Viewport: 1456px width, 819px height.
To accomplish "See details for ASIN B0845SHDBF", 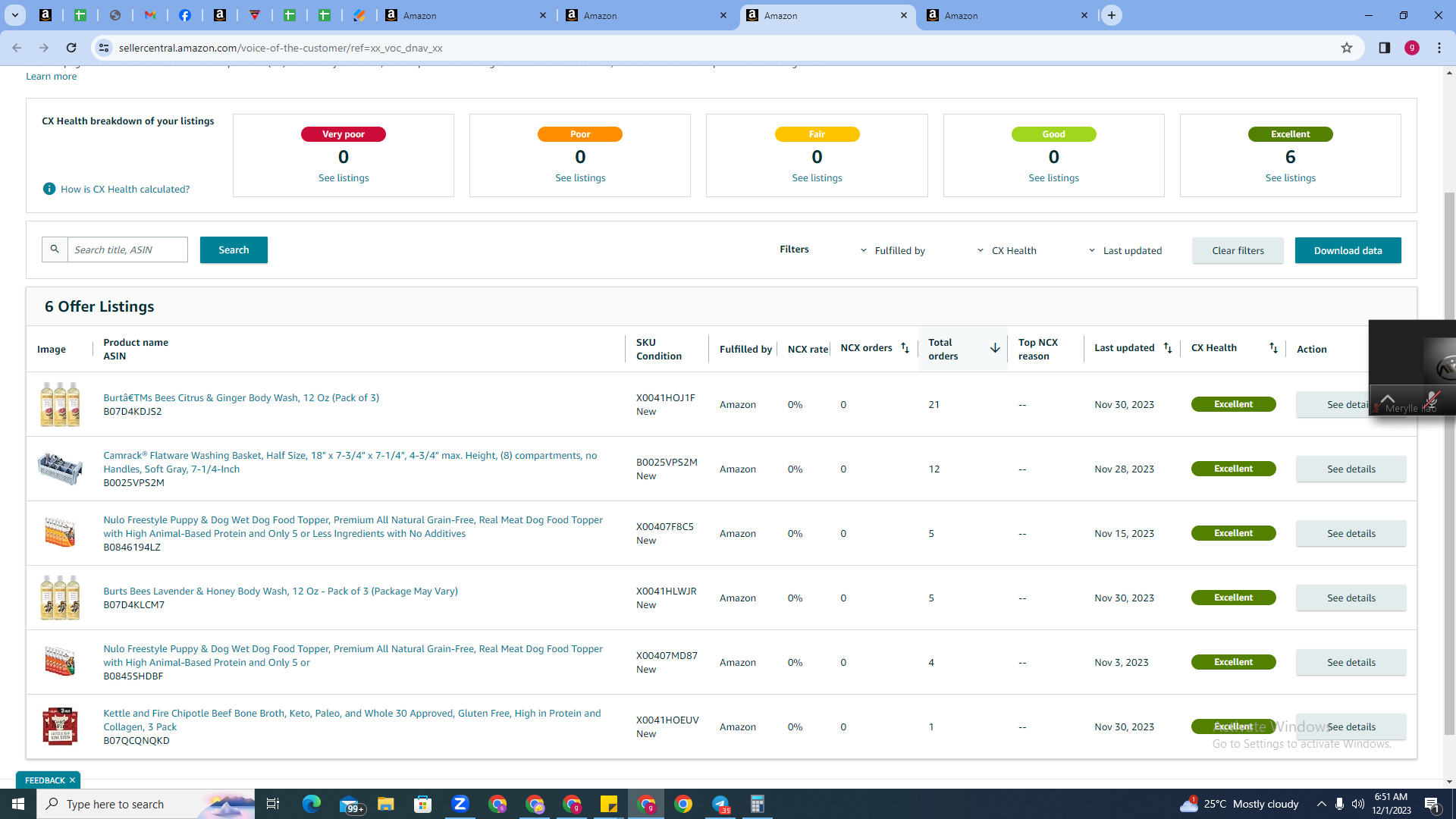I will click(1351, 662).
